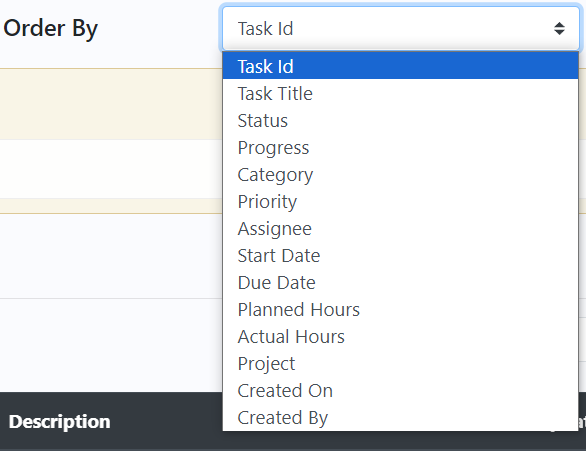
Task: Click the Description column header
Action: point(59,421)
